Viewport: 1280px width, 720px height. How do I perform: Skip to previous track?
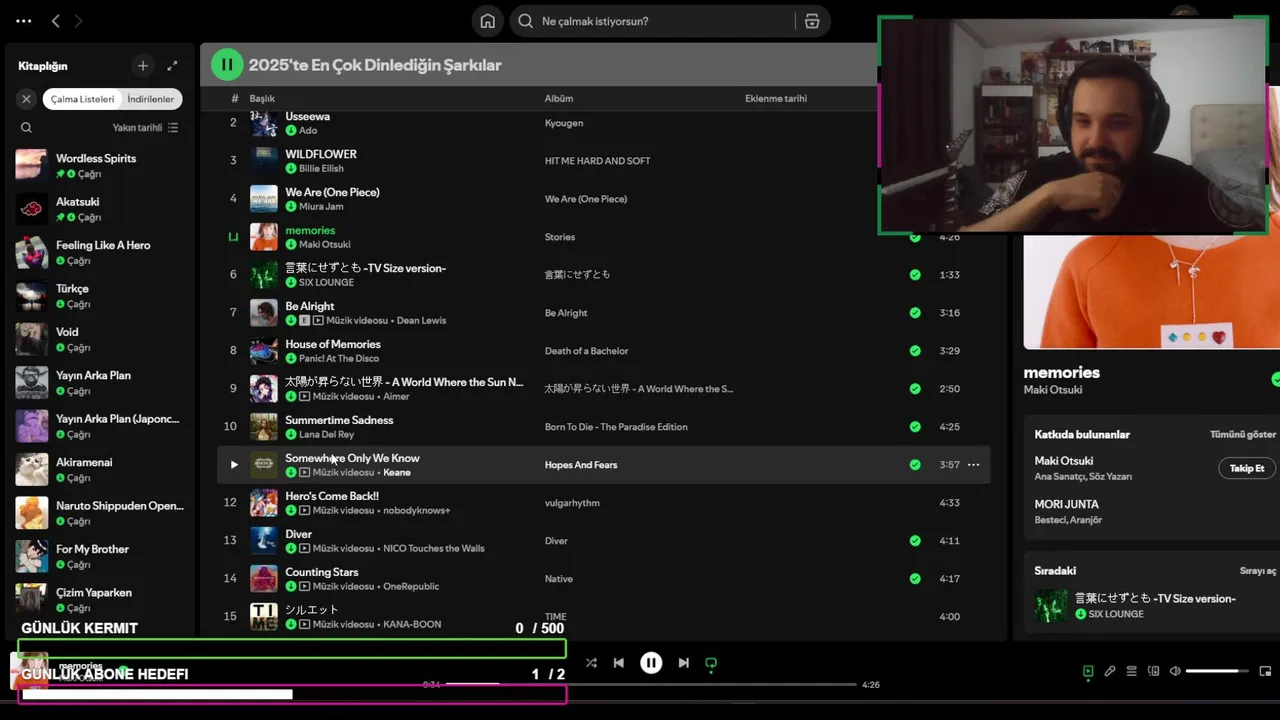click(x=619, y=663)
